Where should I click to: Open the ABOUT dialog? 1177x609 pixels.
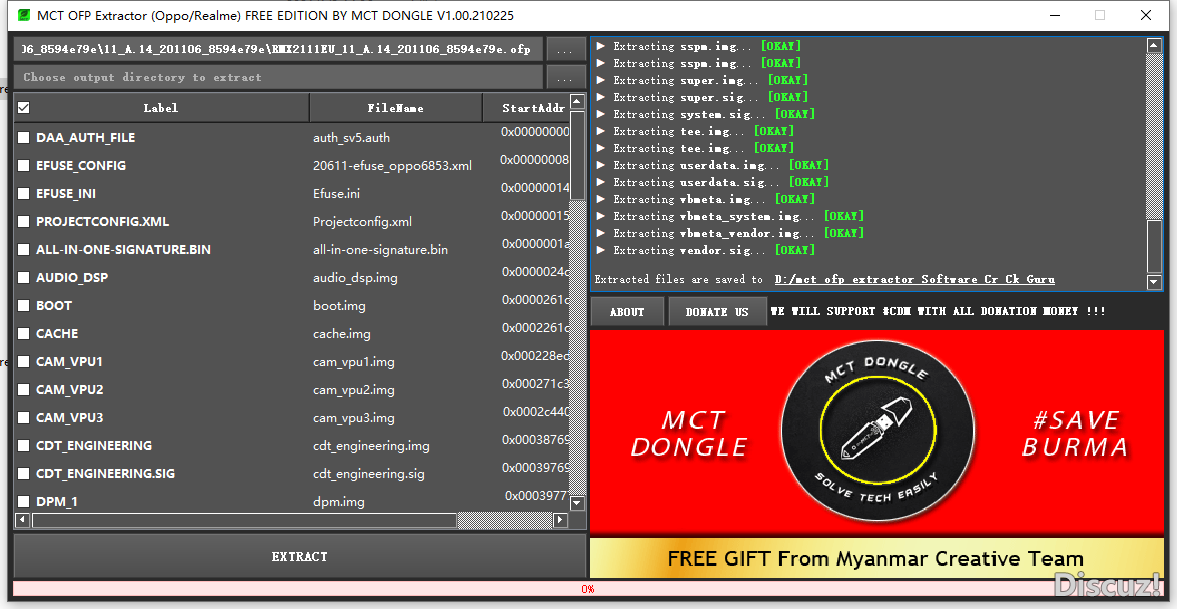tap(627, 312)
